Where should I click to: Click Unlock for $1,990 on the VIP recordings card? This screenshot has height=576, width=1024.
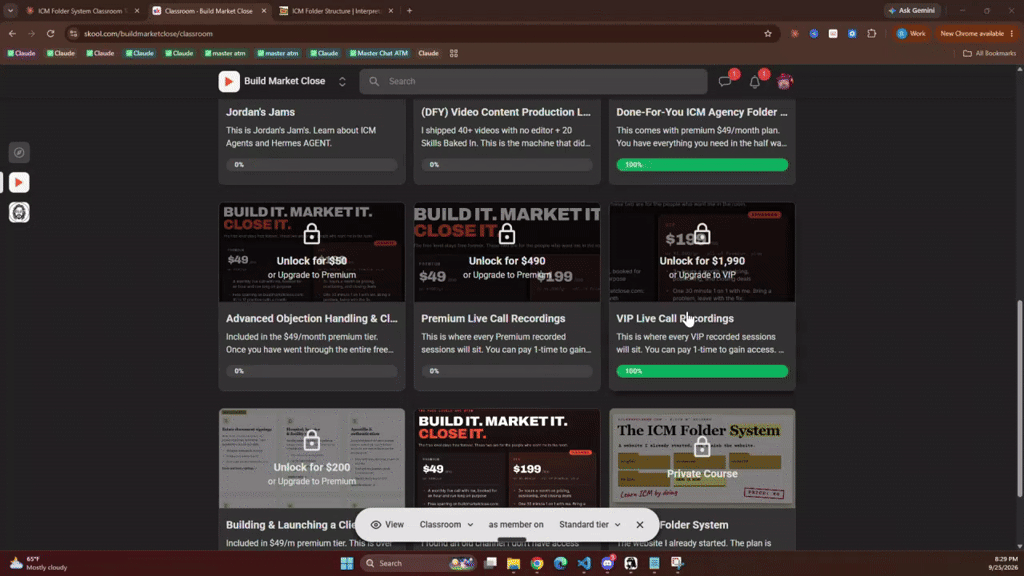click(x=702, y=261)
